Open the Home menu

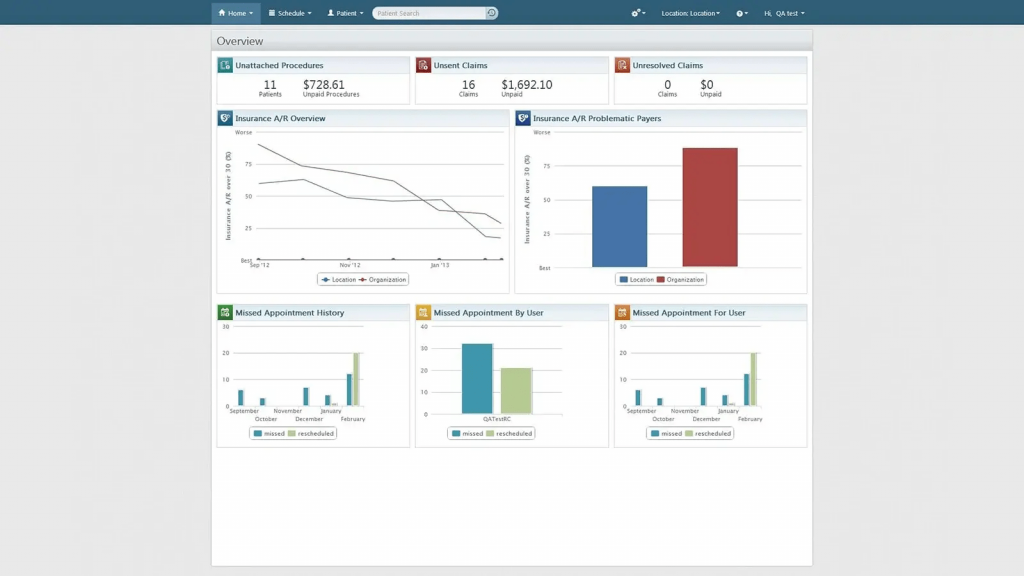point(234,12)
